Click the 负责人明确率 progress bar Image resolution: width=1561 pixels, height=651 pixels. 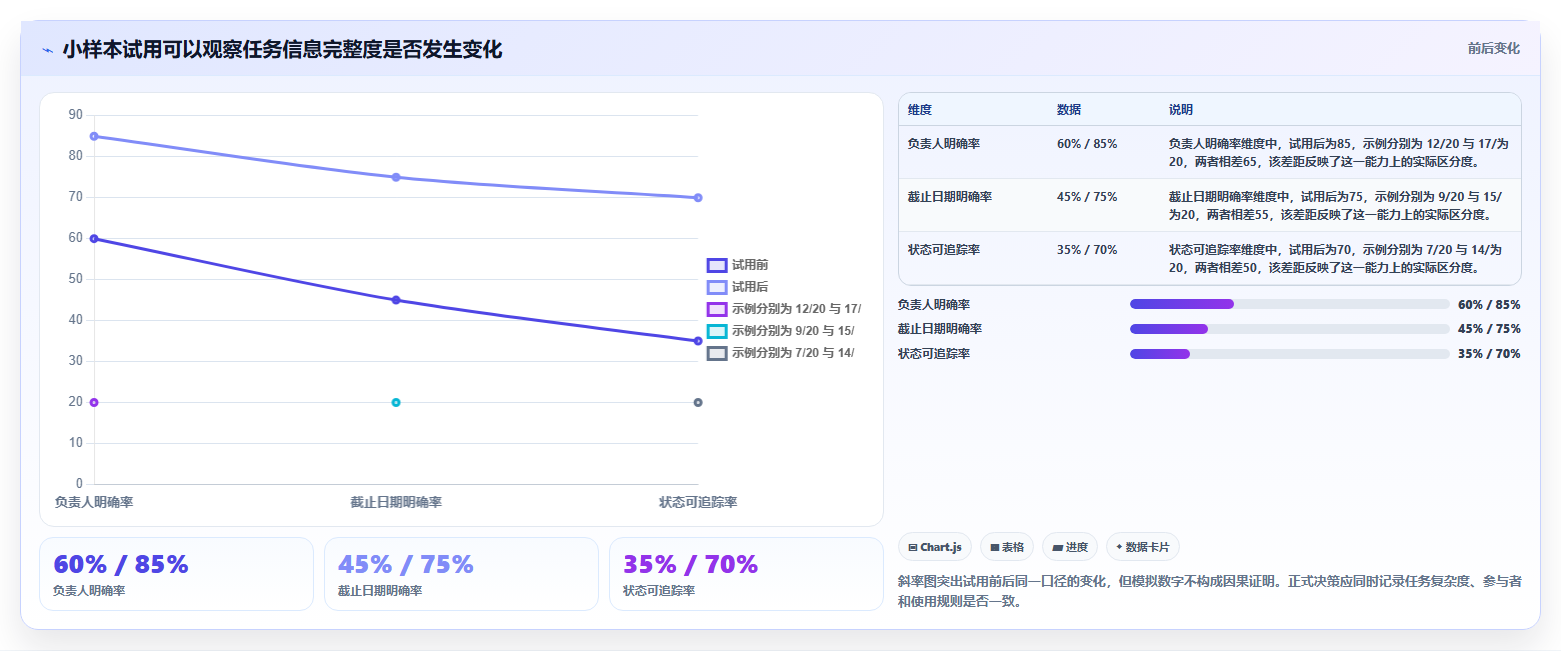[x=1289, y=304]
